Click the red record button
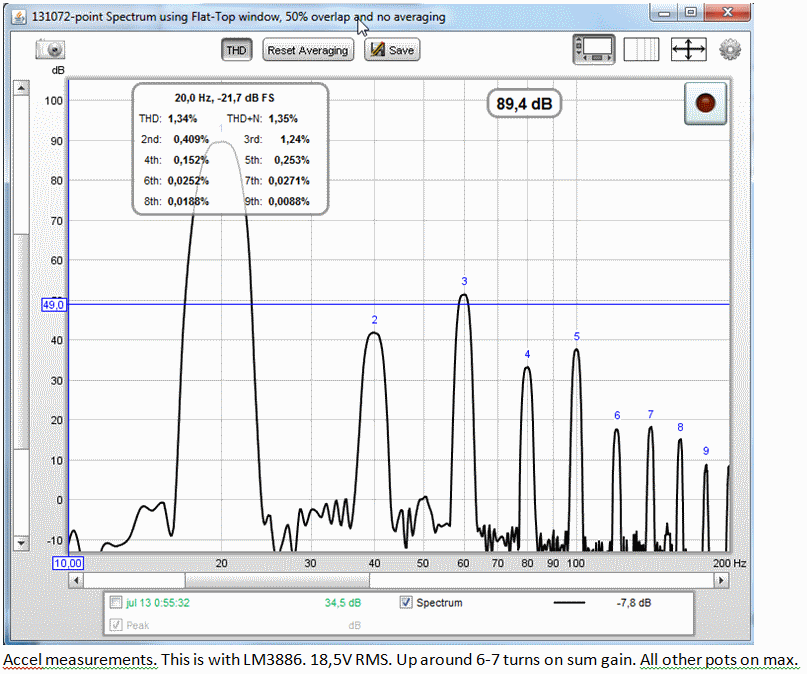 point(705,103)
